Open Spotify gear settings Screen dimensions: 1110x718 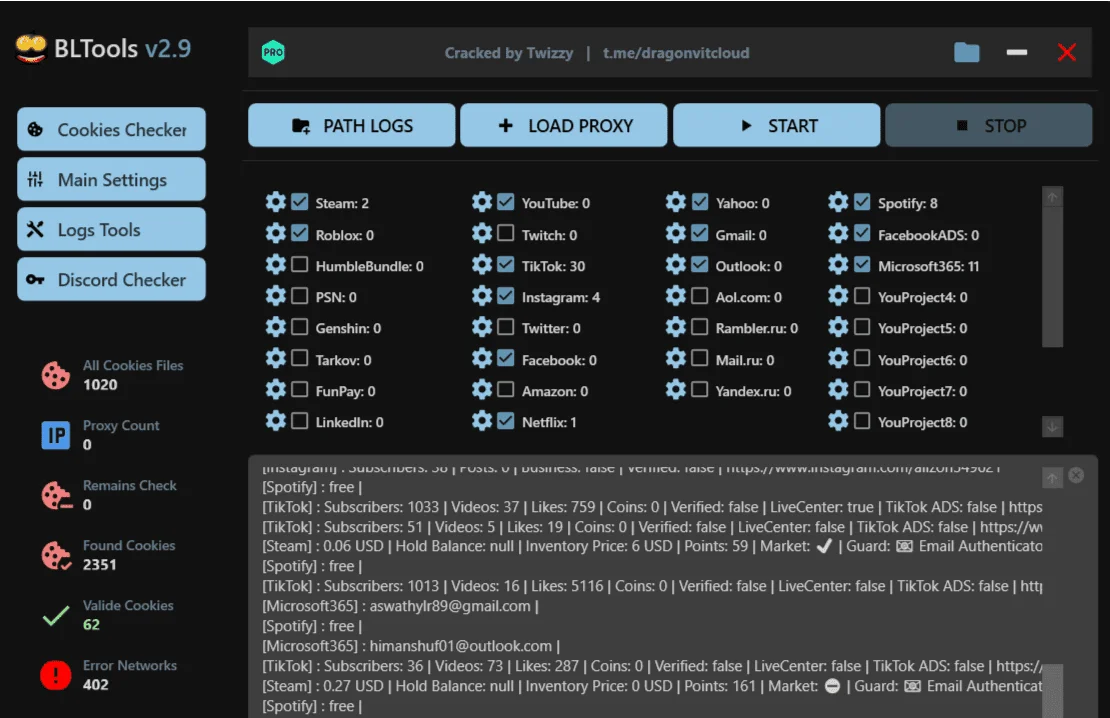point(838,203)
